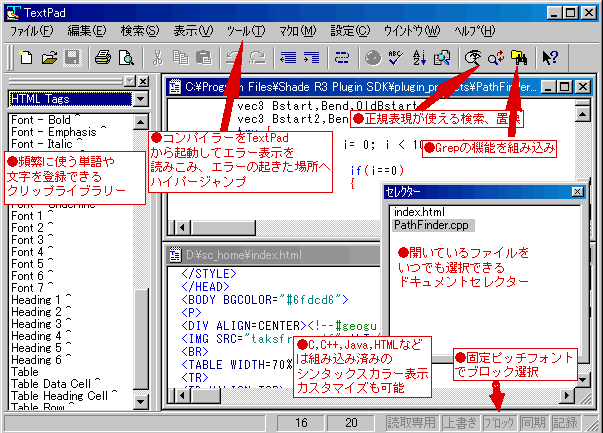Select "Table Heading Cell" clip entry
Image resolution: width=603 pixels, height=433 pixels.
pyautogui.click(x=64, y=396)
